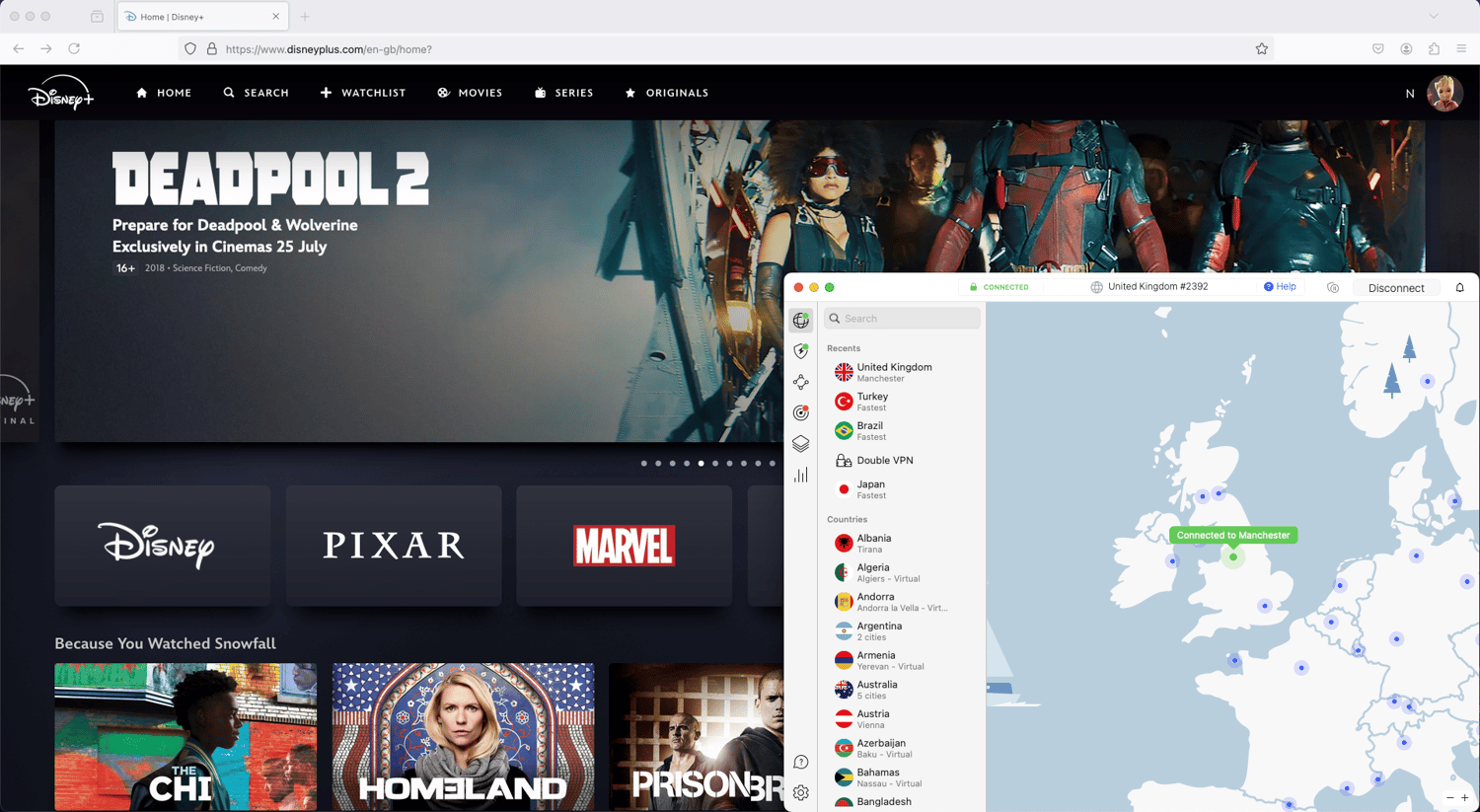Screen dimensions: 1480x812
Task: Click the sidebar view icon left of the tab
Action: point(97,17)
